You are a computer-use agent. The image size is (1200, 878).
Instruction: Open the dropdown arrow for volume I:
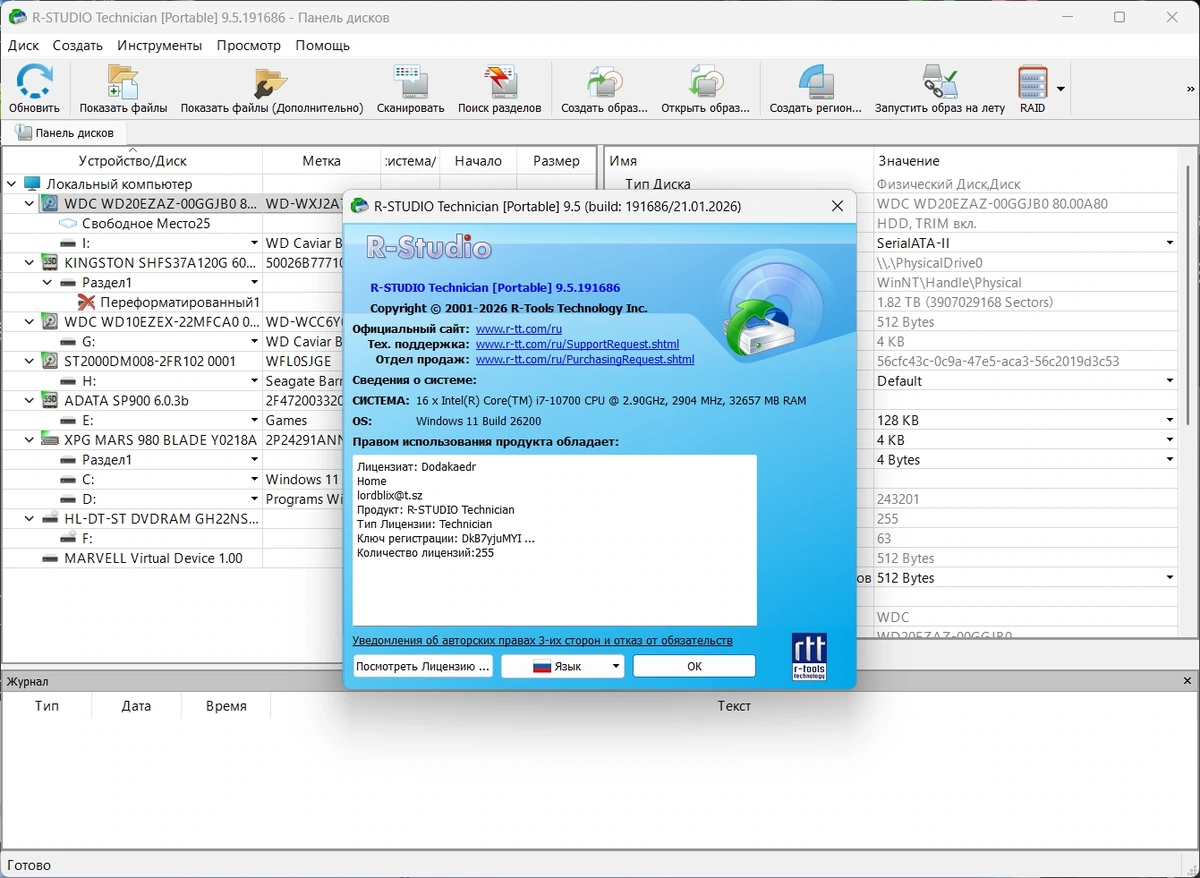pos(254,243)
